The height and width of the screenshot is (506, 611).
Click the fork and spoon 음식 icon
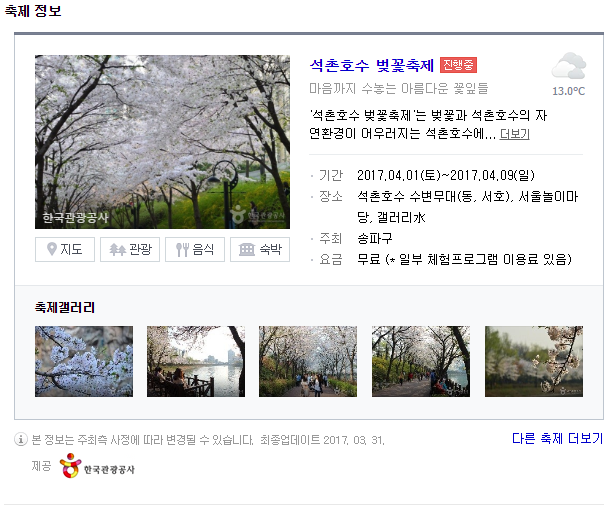click(182, 250)
